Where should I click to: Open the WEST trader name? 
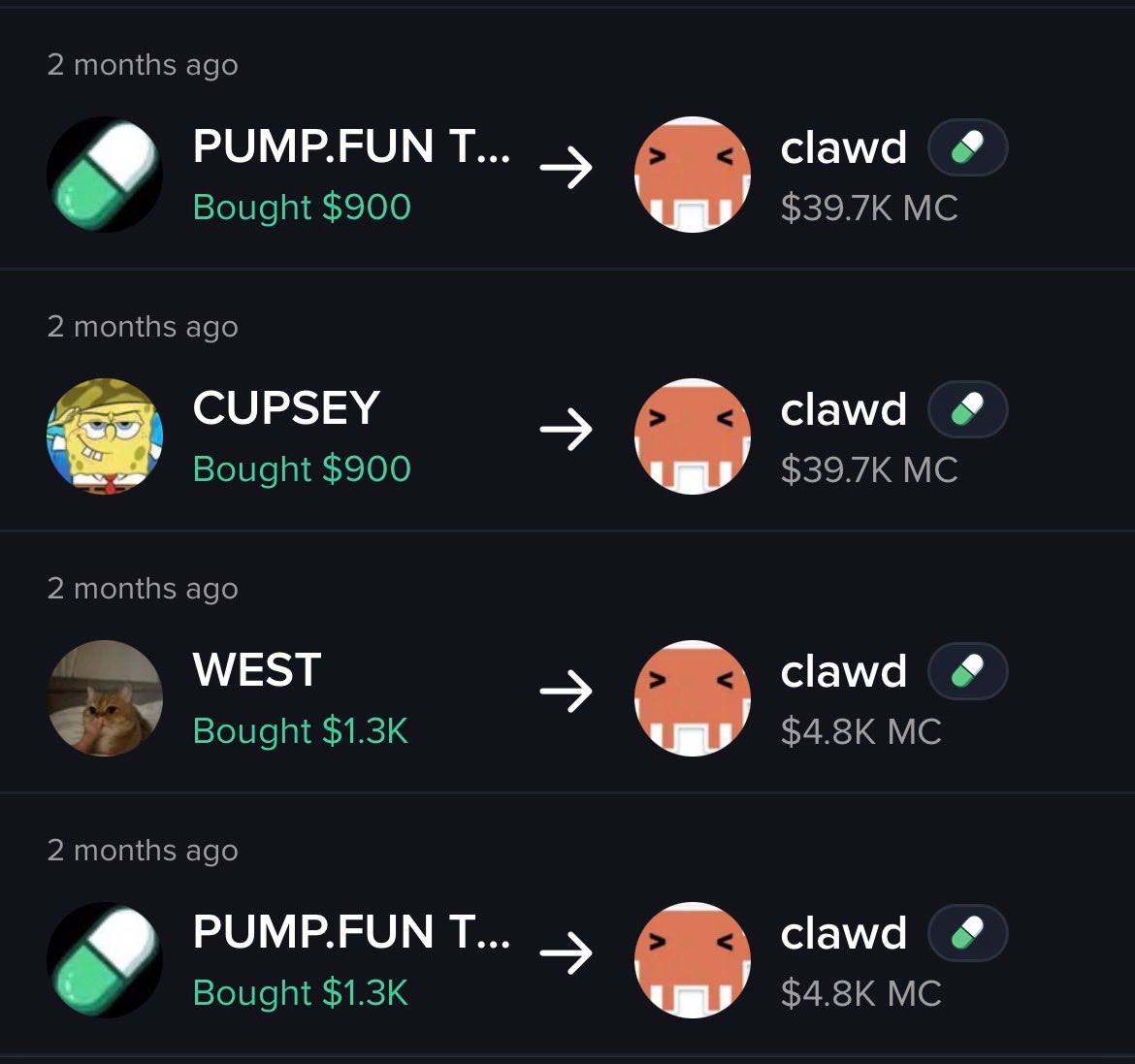click(257, 669)
